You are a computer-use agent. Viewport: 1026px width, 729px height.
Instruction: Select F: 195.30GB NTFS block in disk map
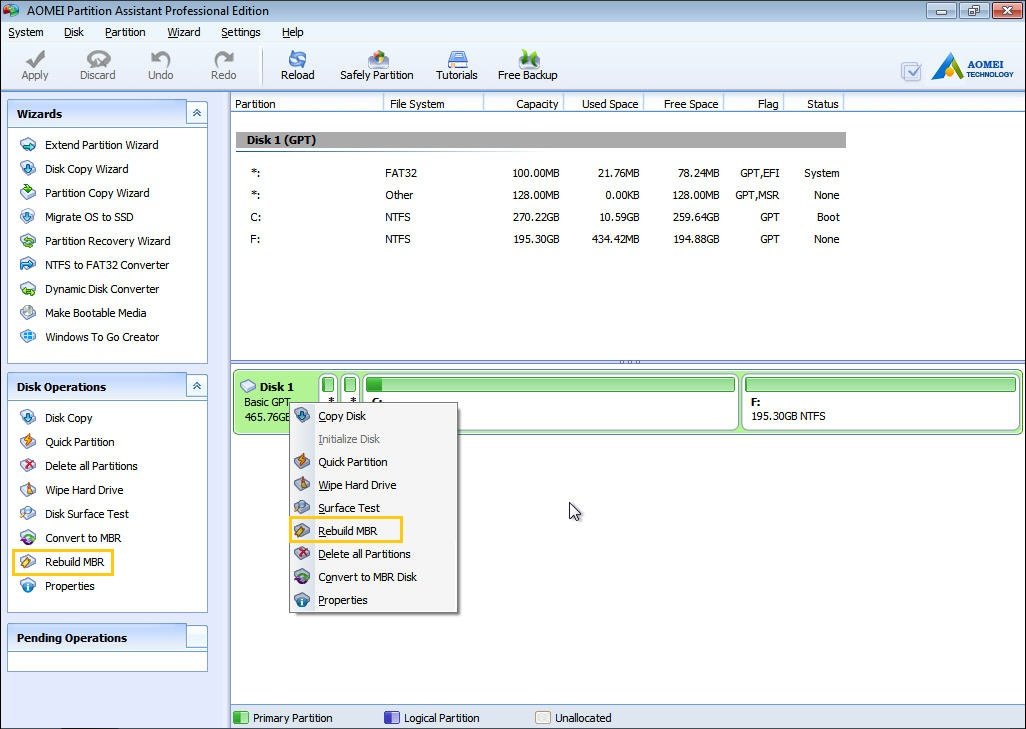pyautogui.click(x=880, y=402)
